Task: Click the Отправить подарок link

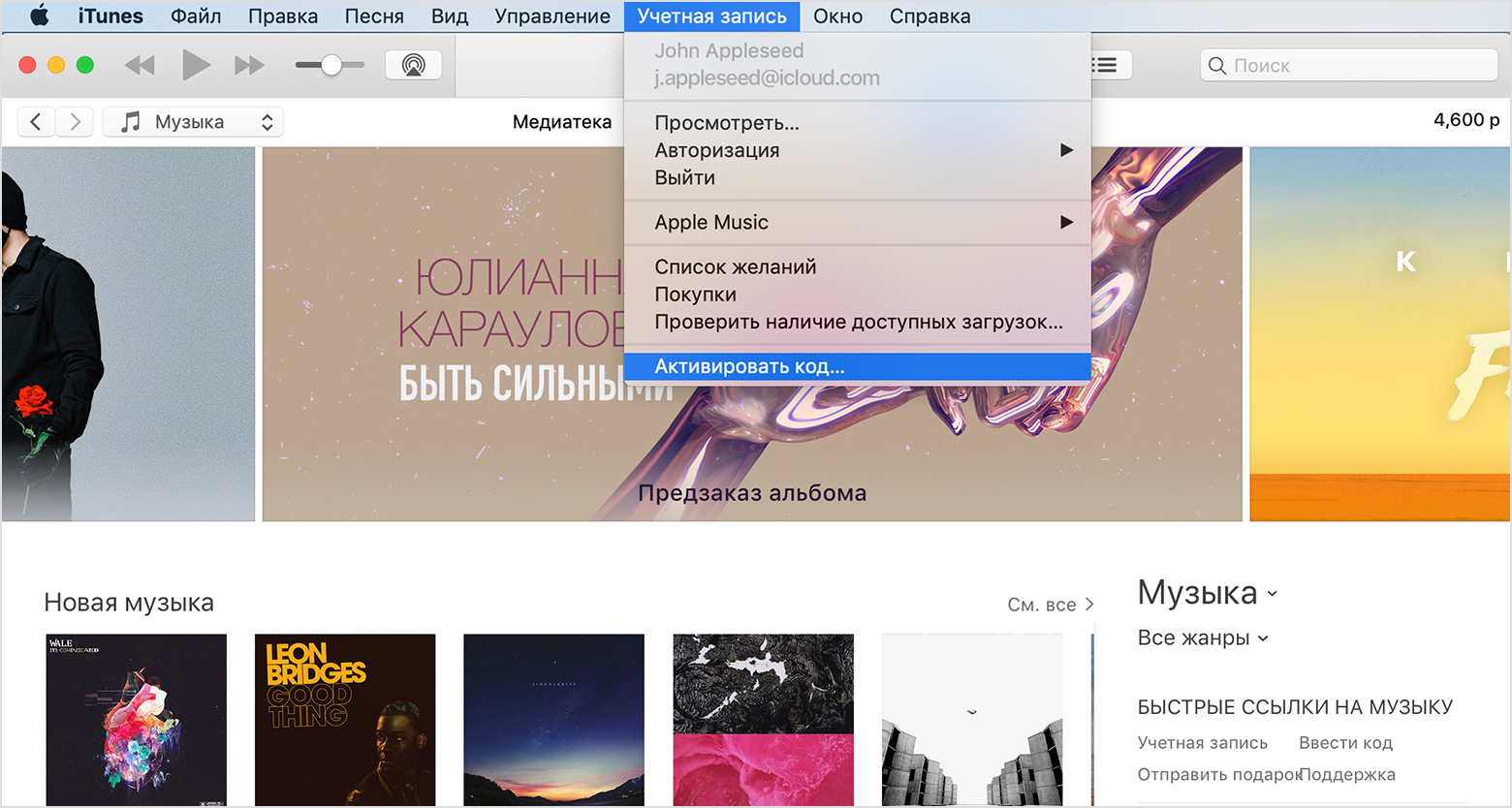Action: (1218, 774)
